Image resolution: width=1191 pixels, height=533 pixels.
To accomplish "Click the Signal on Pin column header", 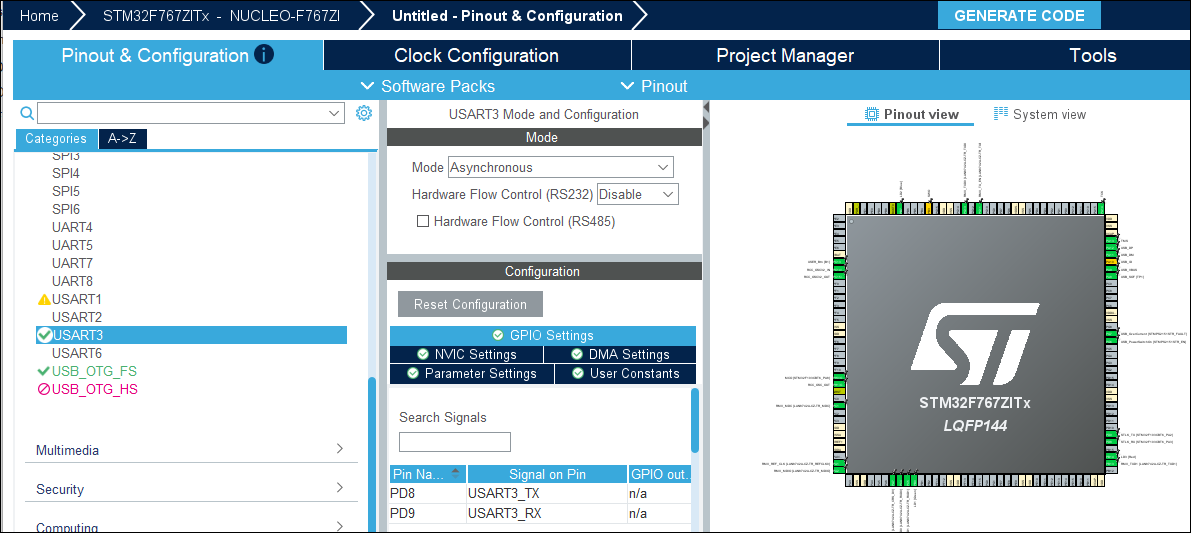I will (547, 475).
